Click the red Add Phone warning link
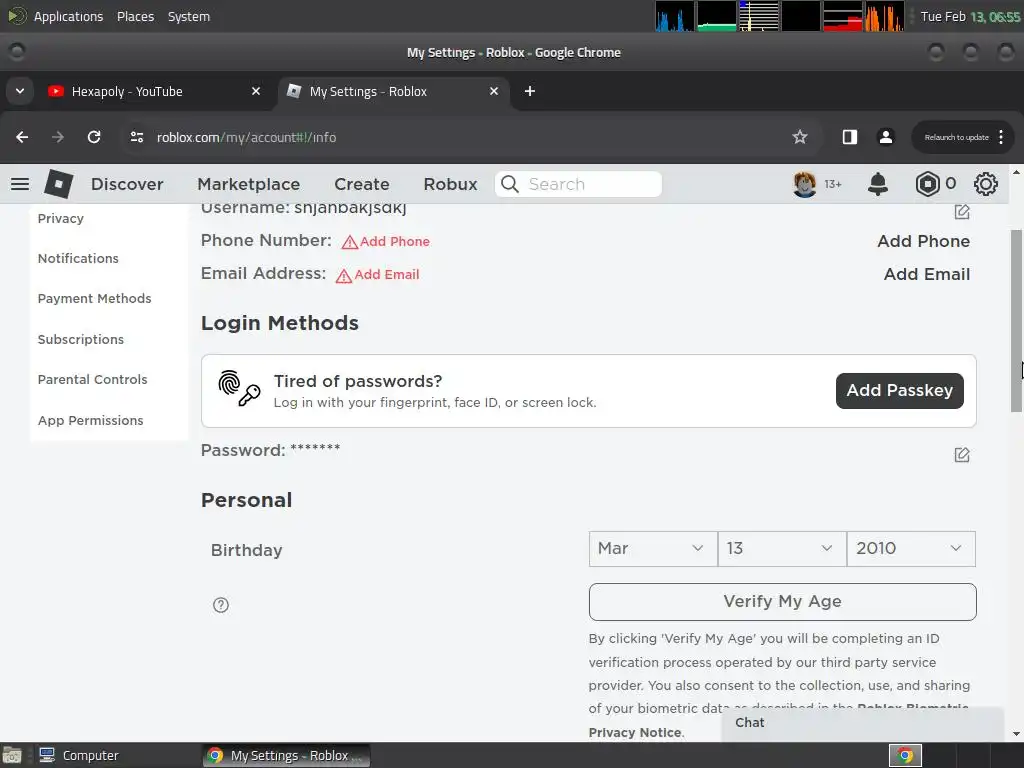Image resolution: width=1024 pixels, height=768 pixels. 386,242
